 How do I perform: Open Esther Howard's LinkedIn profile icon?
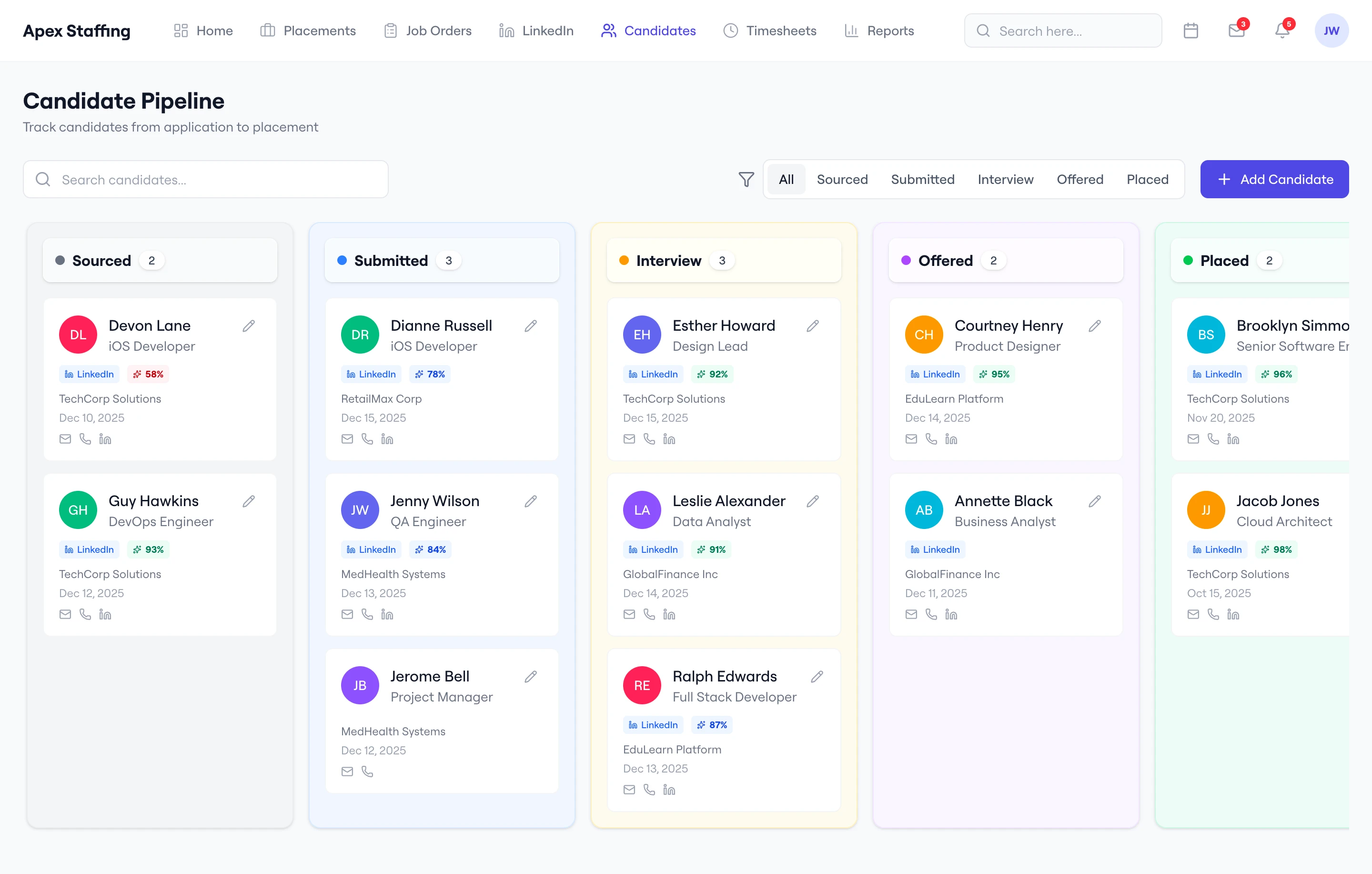[669, 439]
